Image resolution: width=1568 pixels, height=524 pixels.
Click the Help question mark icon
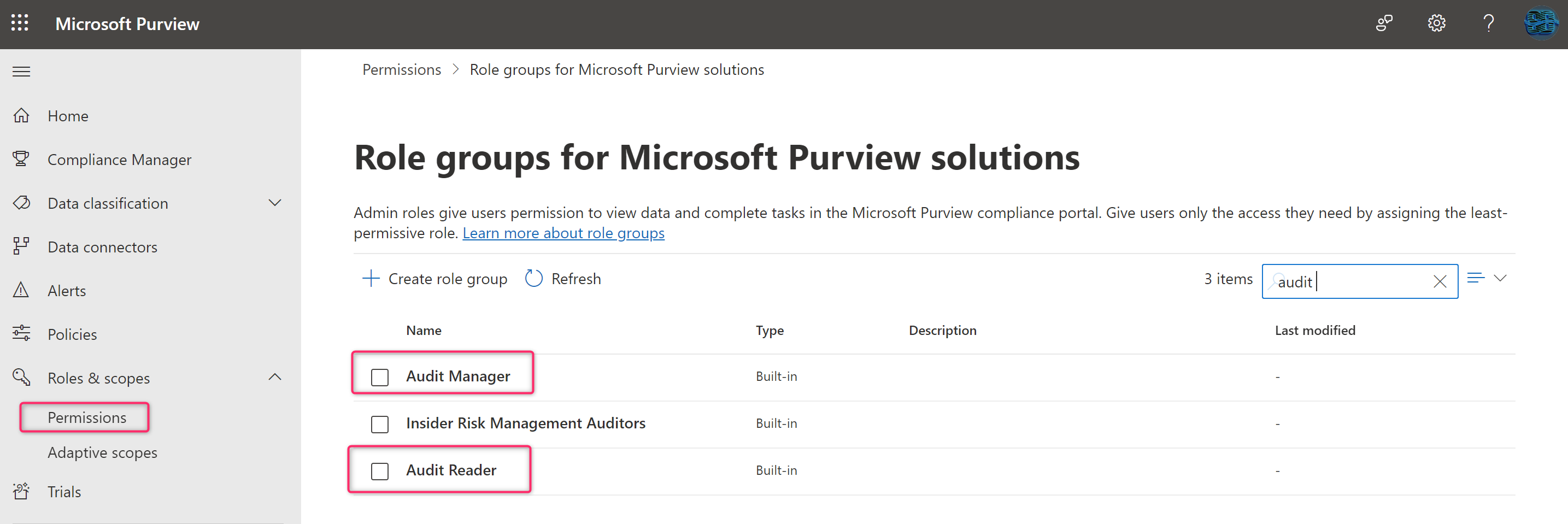[1488, 23]
